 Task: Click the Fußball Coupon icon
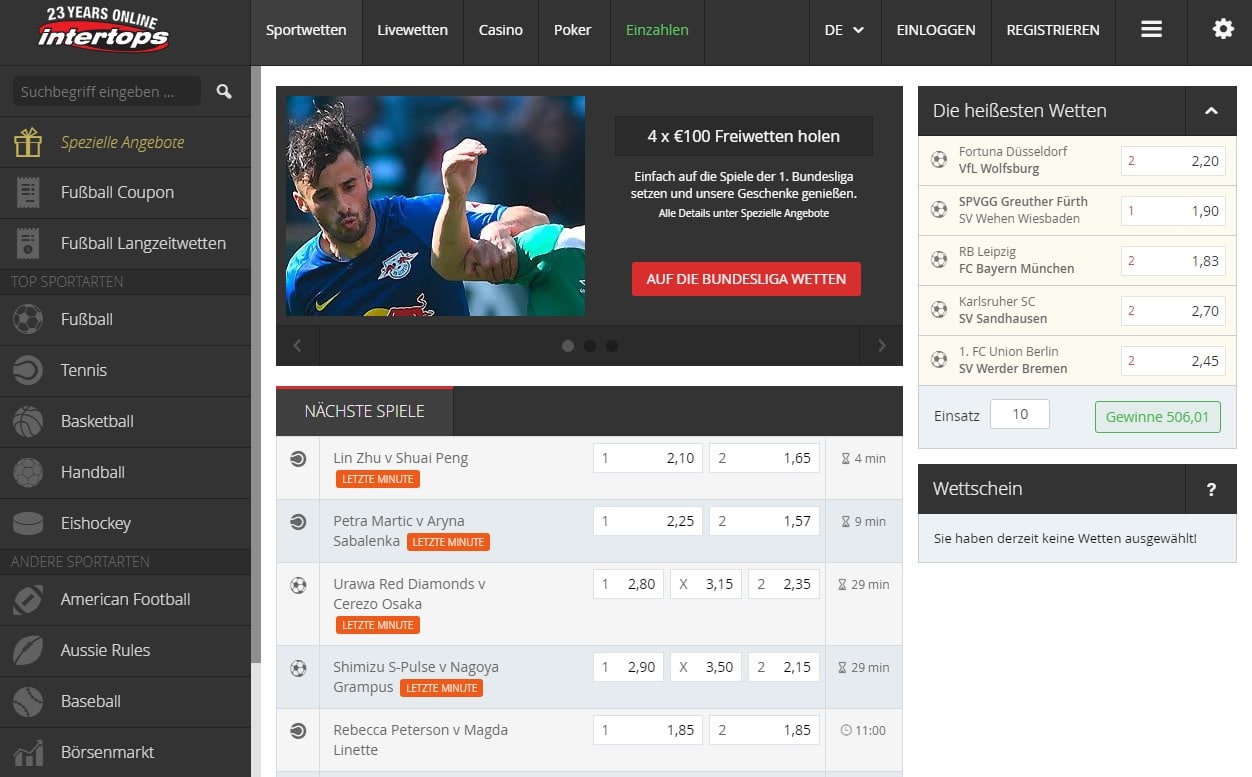(x=28, y=193)
